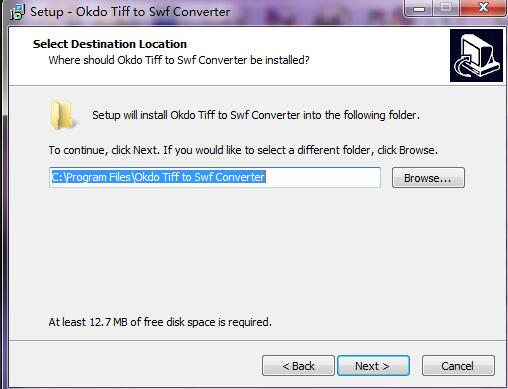Click the "Where should Okdo...be installed?" subtitle

point(179,60)
